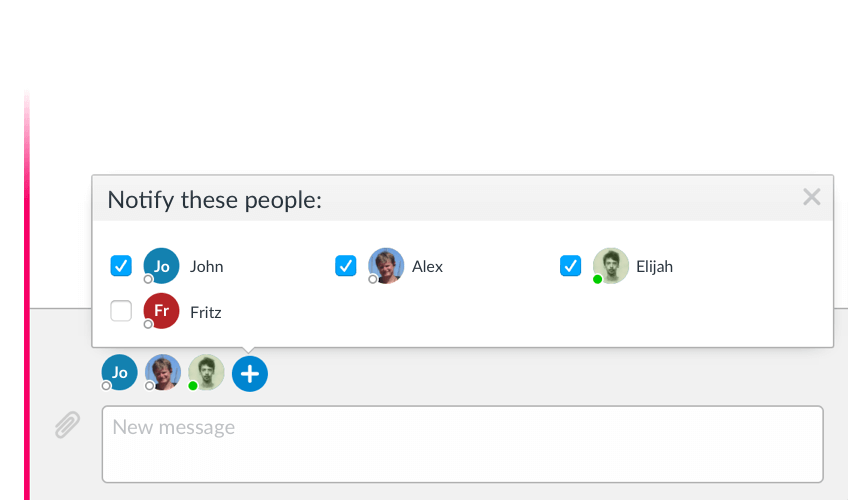Select the John name label

click(207, 267)
